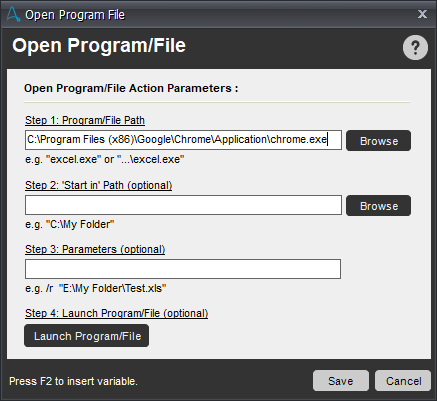The height and width of the screenshot is (401, 437).
Task: Click the Launch Program/File button
Action: (87, 336)
